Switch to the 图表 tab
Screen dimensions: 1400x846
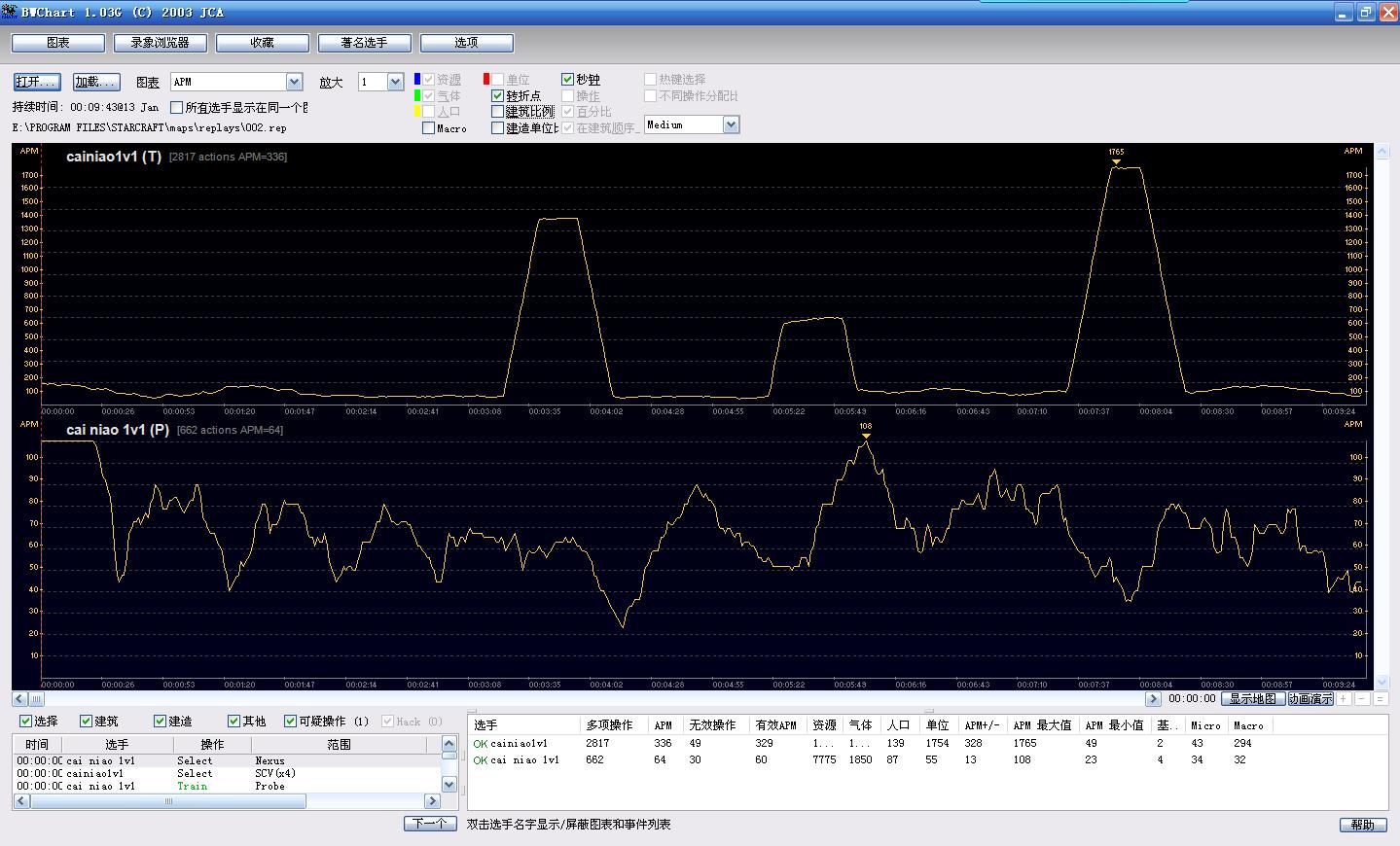(x=58, y=43)
